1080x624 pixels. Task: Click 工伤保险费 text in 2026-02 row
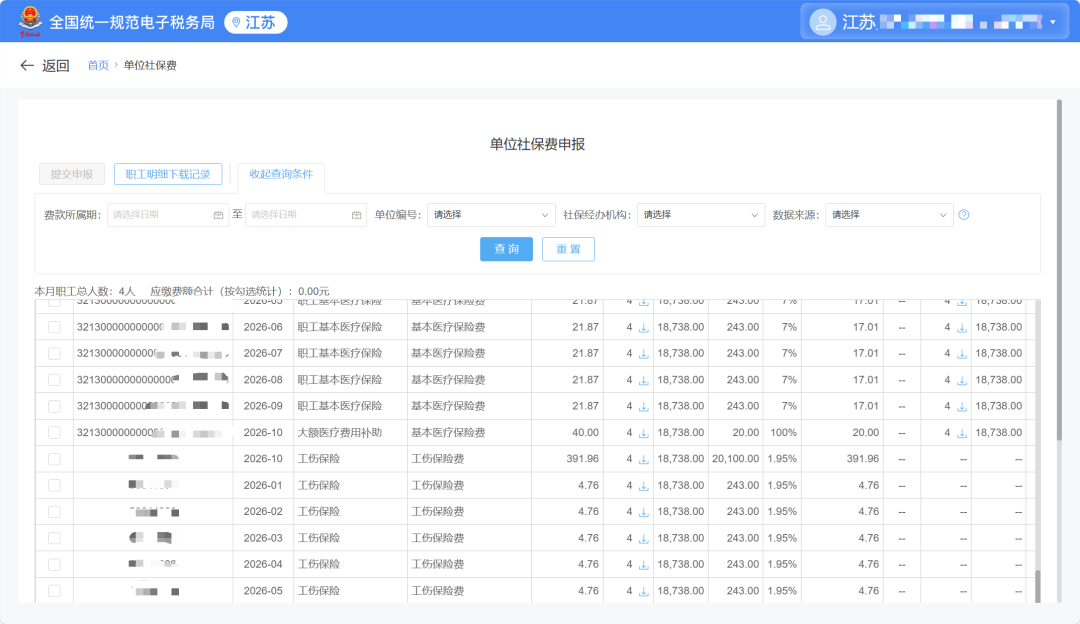(438, 512)
